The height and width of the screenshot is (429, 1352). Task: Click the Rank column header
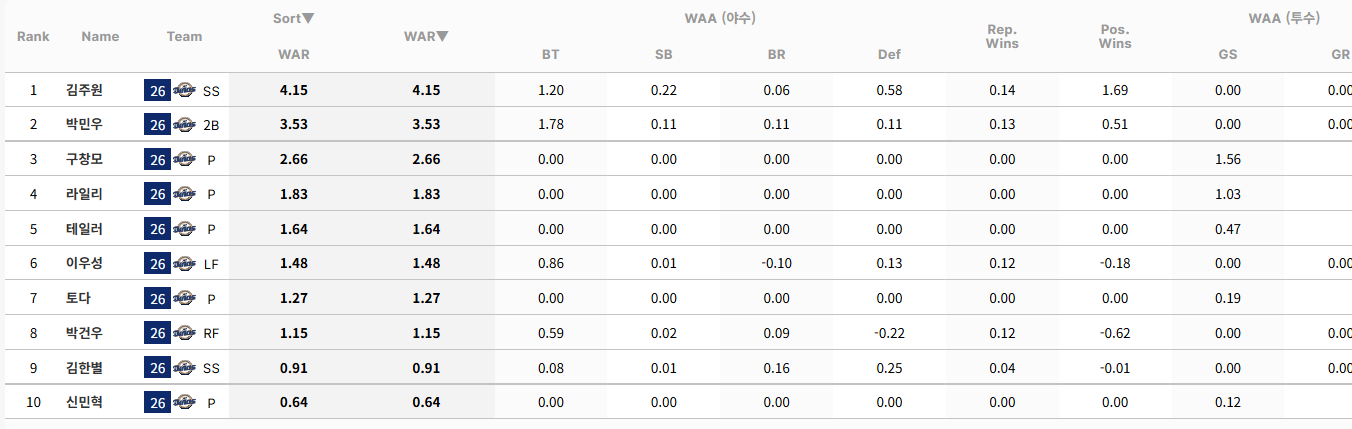coord(33,36)
